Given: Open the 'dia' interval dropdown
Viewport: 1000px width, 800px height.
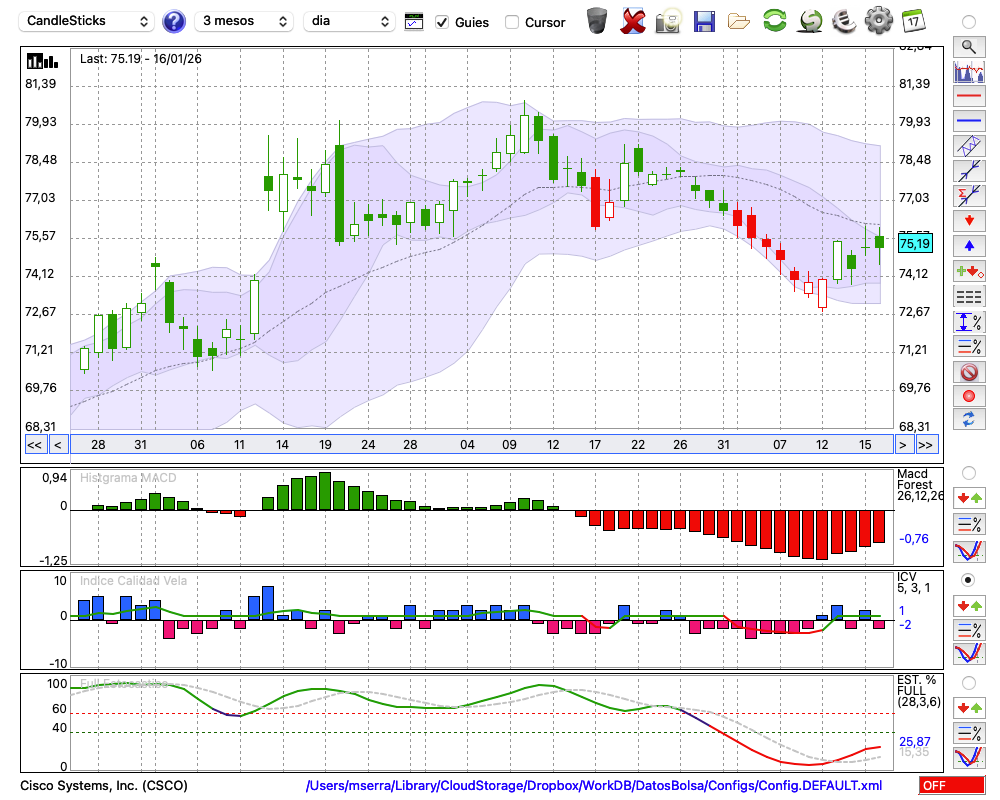Looking at the screenshot, I should click(349, 21).
